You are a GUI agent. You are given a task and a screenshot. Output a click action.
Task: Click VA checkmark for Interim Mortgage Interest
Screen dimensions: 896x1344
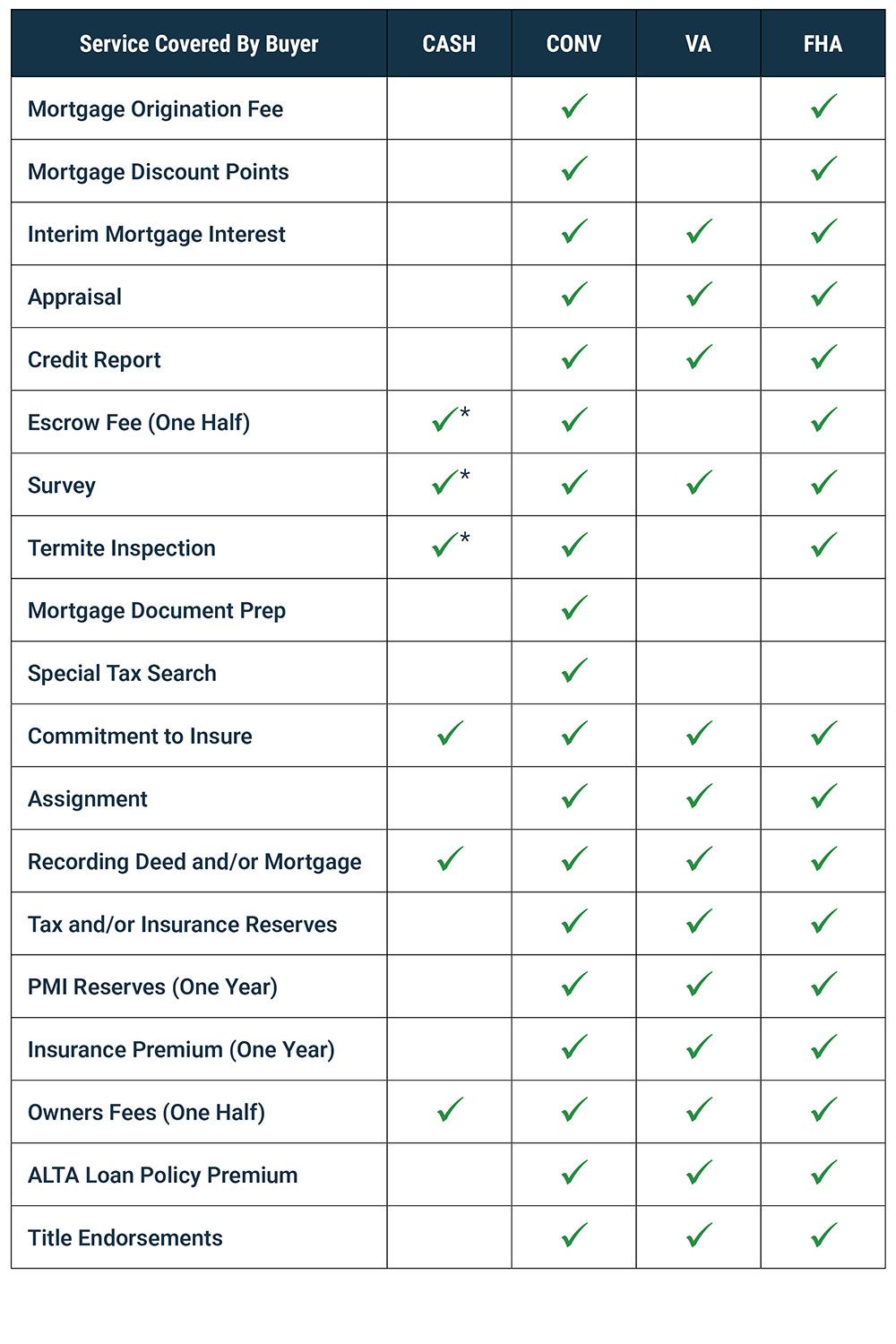coord(699,231)
